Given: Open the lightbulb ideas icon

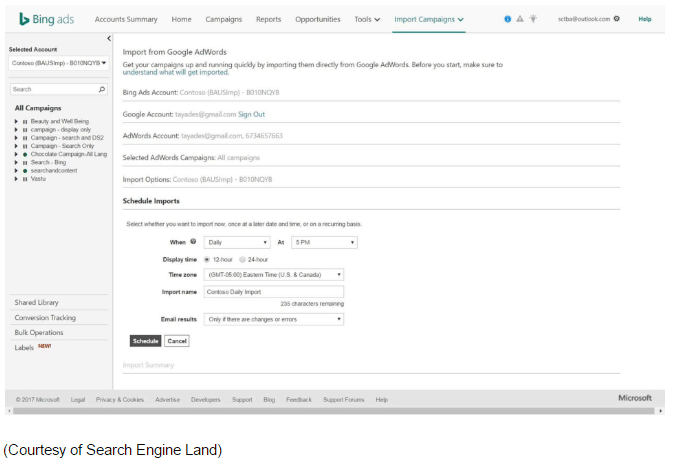Looking at the screenshot, I should click(x=533, y=19).
